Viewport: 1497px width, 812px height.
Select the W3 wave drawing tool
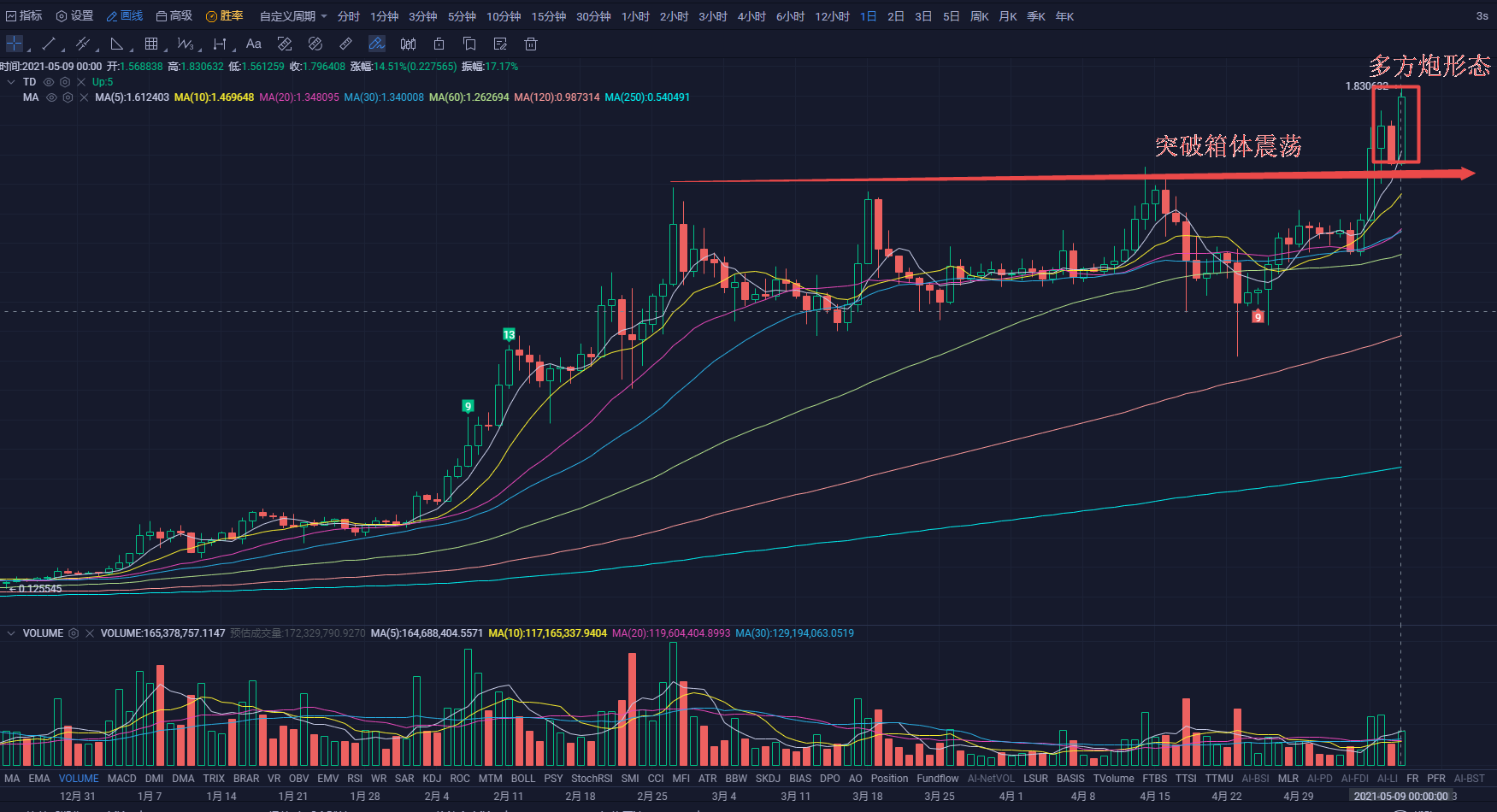click(186, 44)
